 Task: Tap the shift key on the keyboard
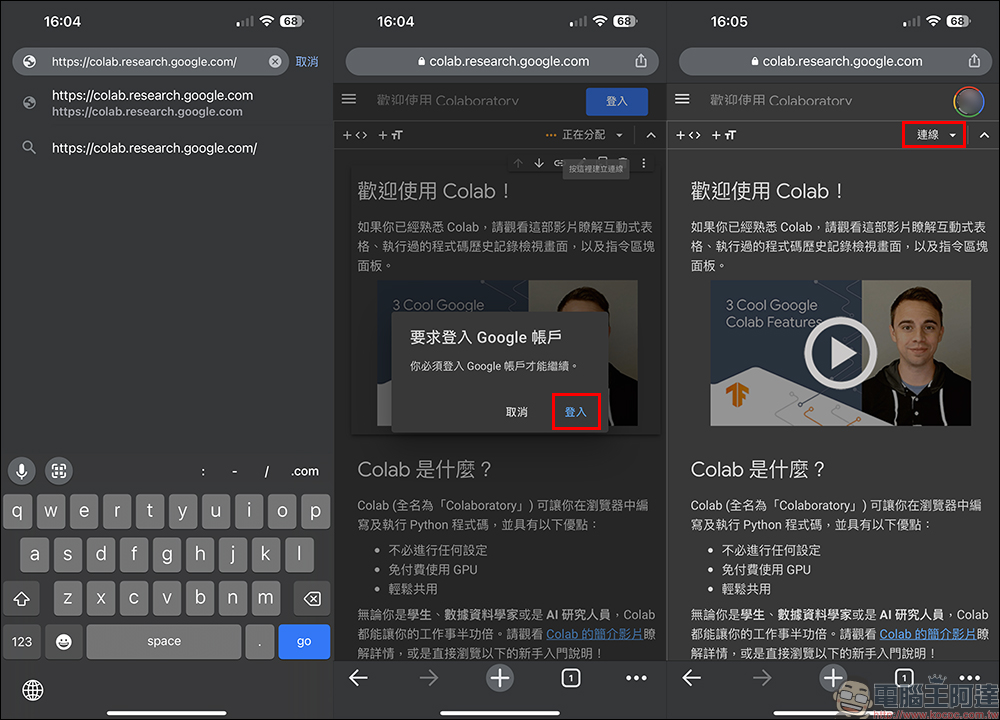point(22,598)
